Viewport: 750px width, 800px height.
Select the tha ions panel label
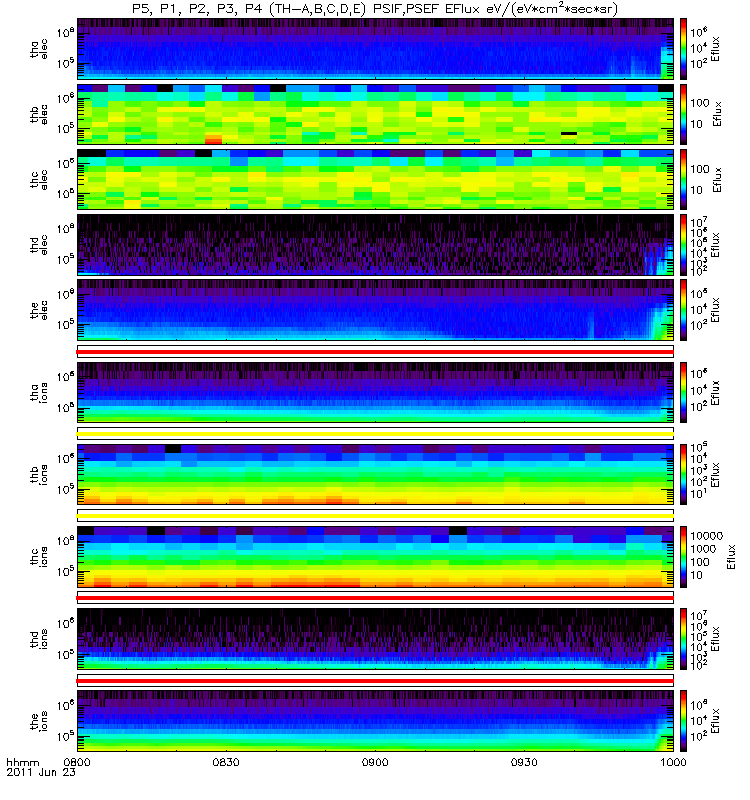coord(39,393)
